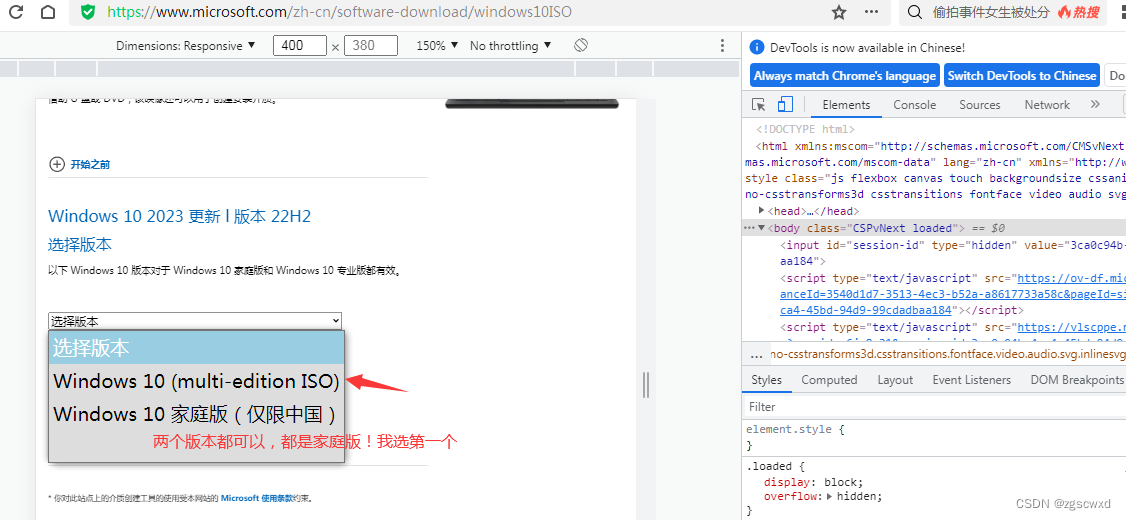Select the highlighted 选择版本 option
Screen dimensions: 1126x520
(x=196, y=348)
